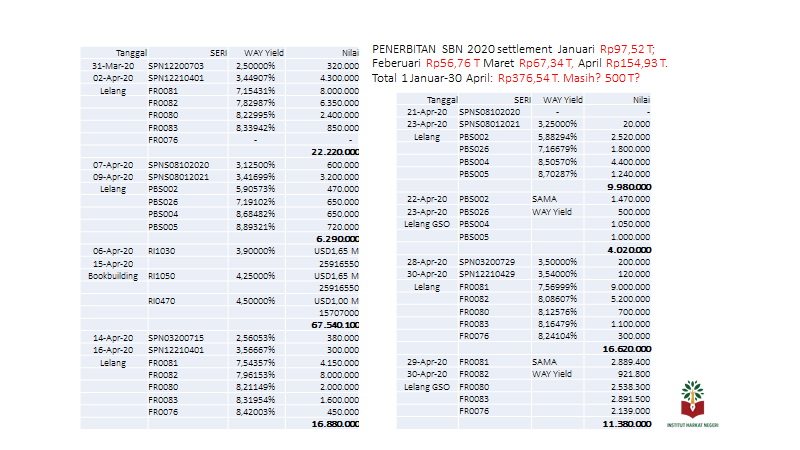Click the bold subtotal 6.290.000
Viewport: 800px width, 450px height.
337,239
